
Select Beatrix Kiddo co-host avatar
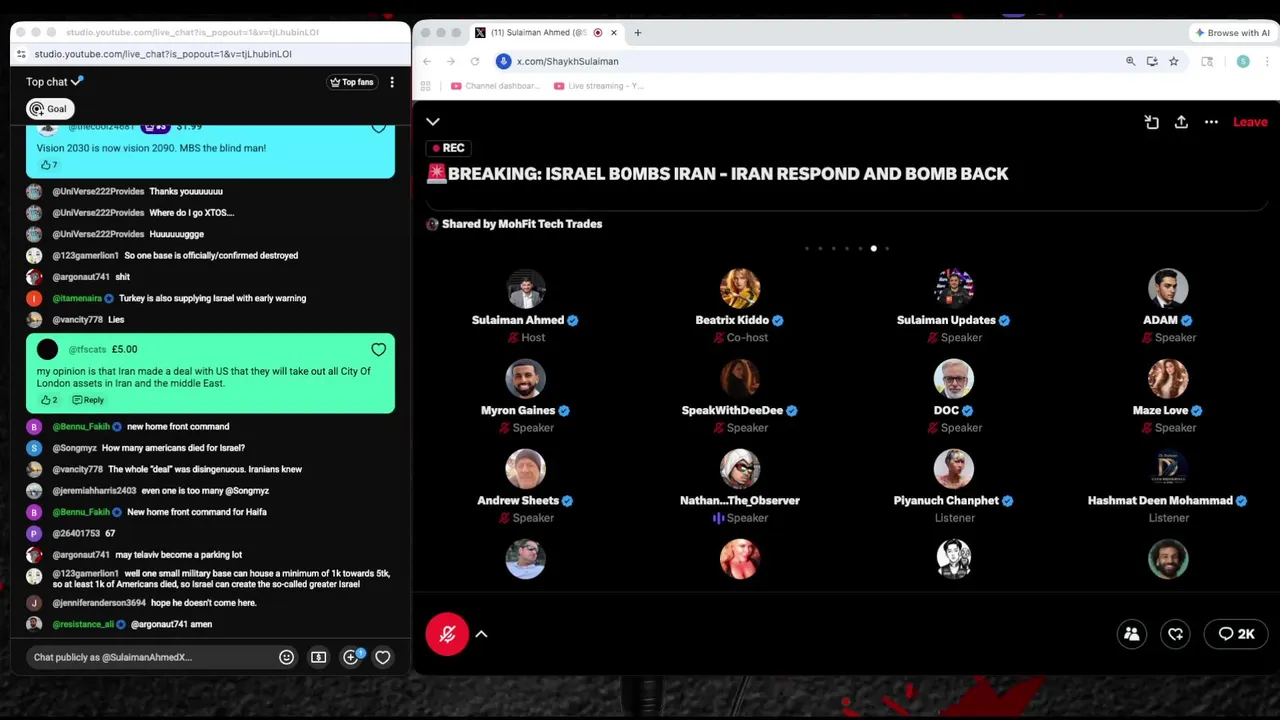739,289
